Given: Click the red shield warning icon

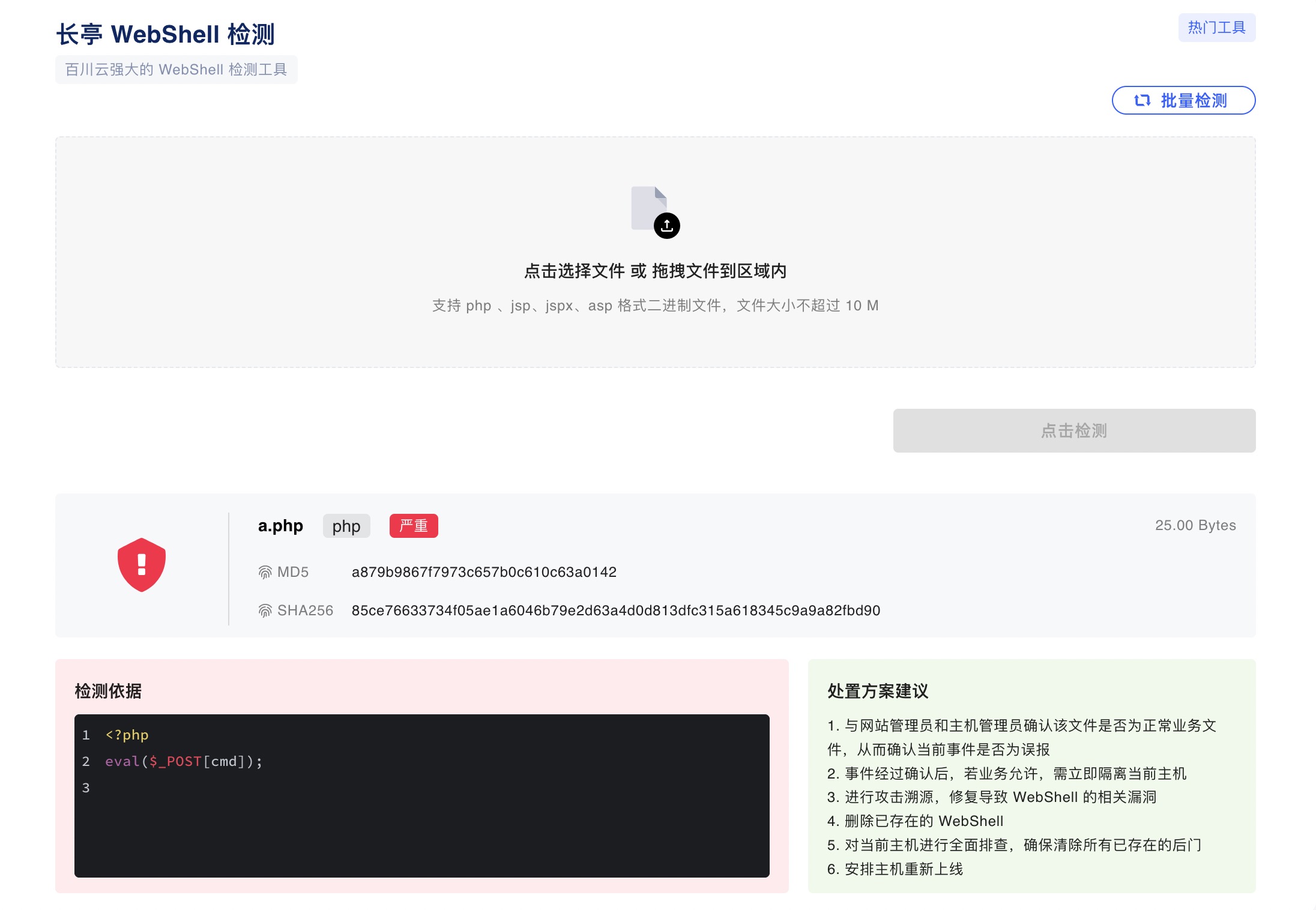Looking at the screenshot, I should [x=142, y=565].
